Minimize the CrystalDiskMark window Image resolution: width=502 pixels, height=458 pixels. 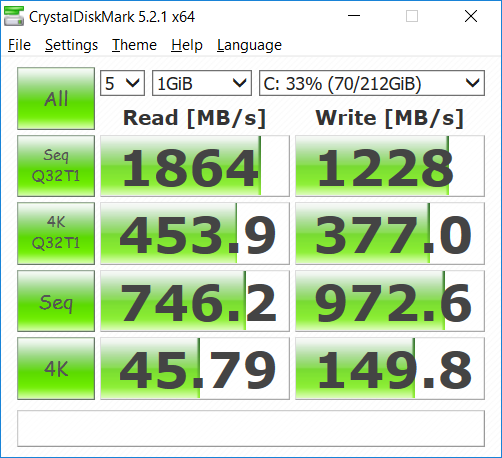tap(354, 16)
